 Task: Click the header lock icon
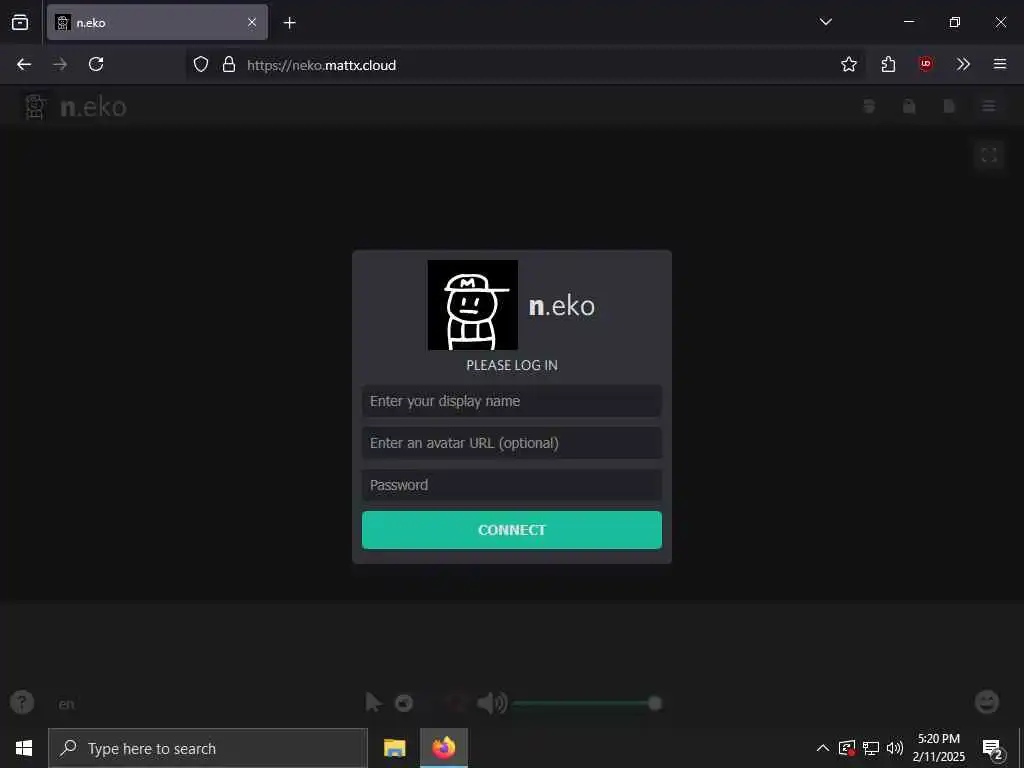[909, 106]
